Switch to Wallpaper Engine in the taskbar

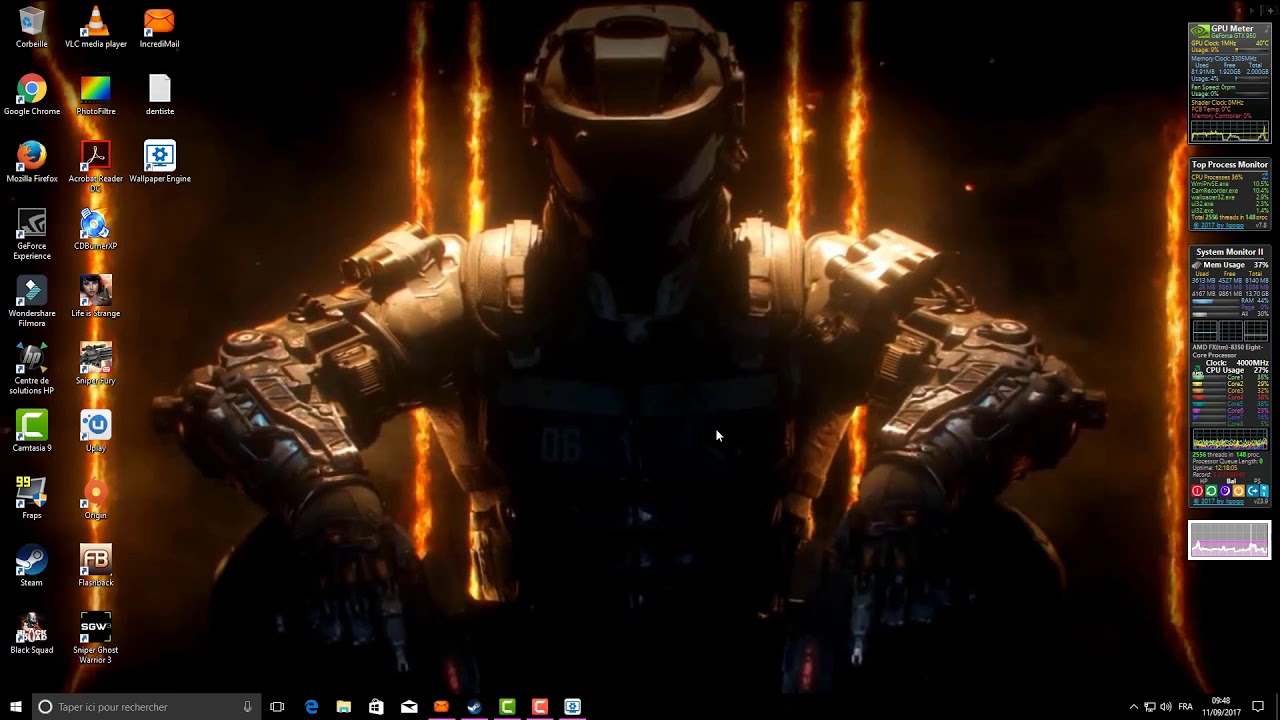point(572,707)
